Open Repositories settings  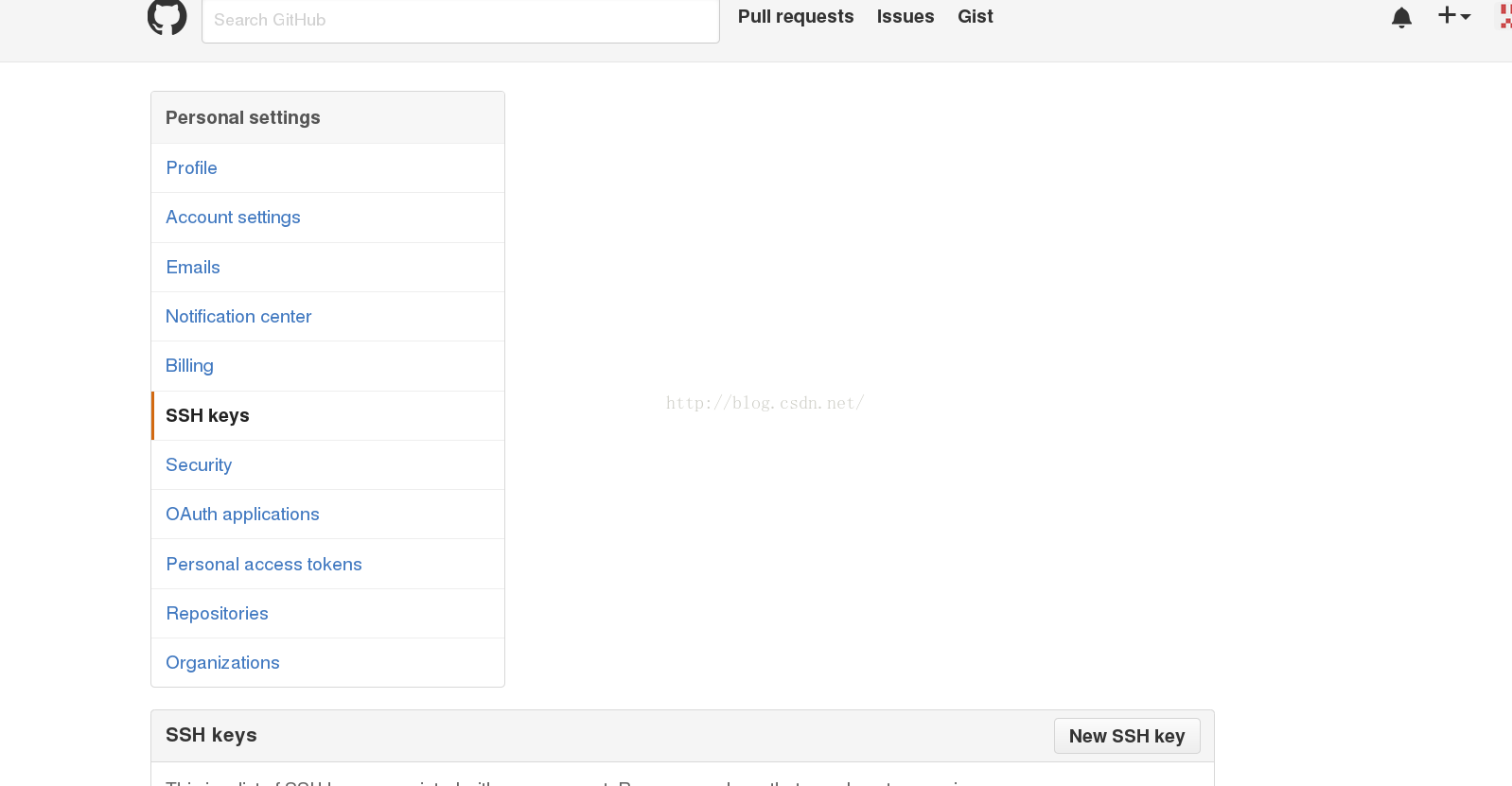327,614
